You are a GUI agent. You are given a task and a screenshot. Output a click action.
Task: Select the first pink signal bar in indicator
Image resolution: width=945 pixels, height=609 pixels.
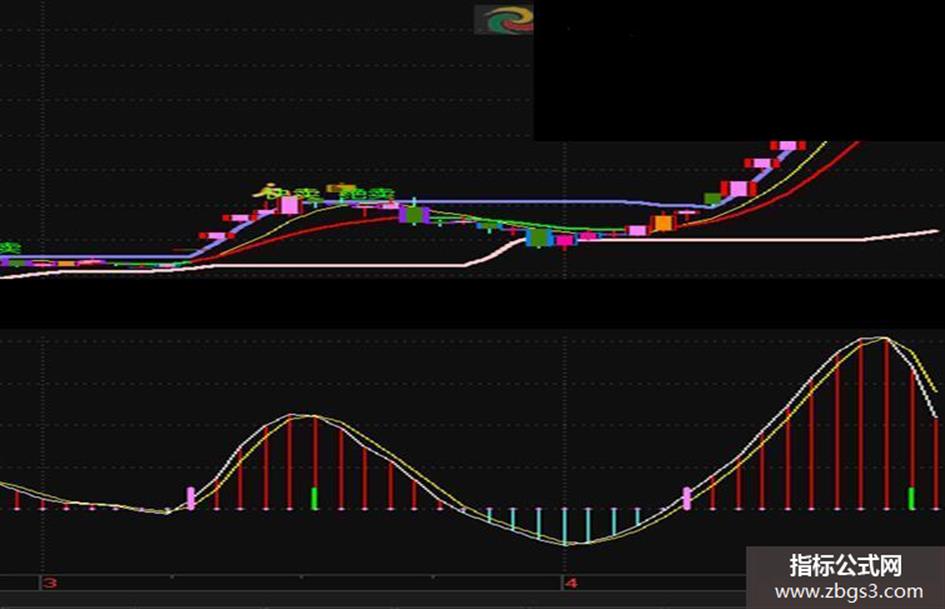[x=192, y=499]
